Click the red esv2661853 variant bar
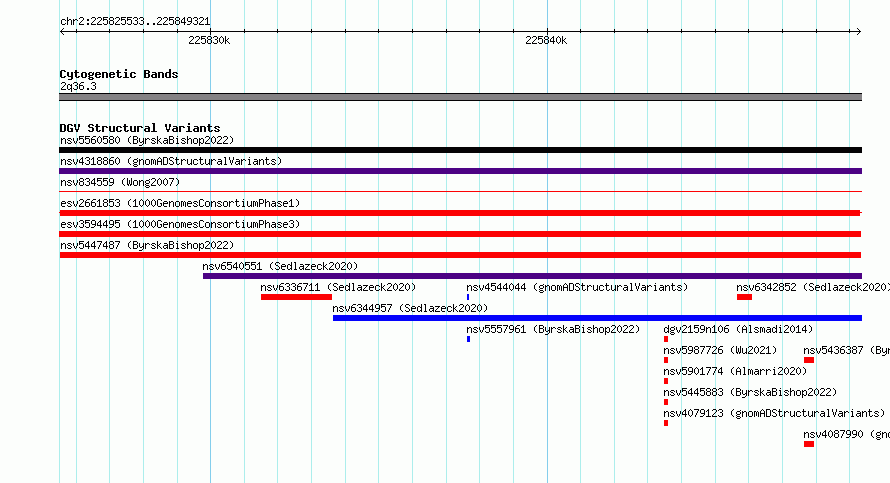This screenshot has width=890, height=483. click(460, 213)
